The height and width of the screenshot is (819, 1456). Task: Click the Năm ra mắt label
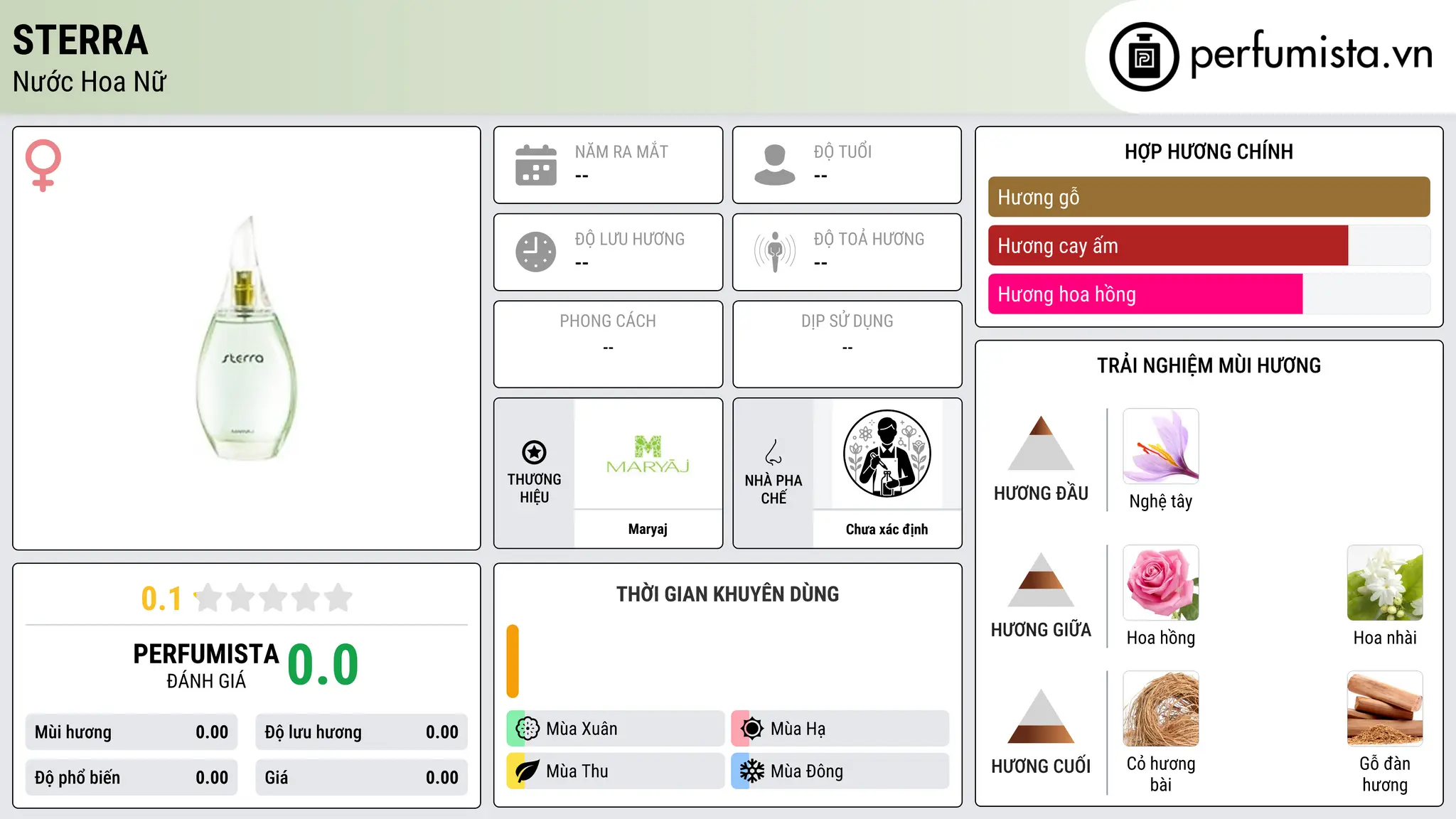(621, 151)
